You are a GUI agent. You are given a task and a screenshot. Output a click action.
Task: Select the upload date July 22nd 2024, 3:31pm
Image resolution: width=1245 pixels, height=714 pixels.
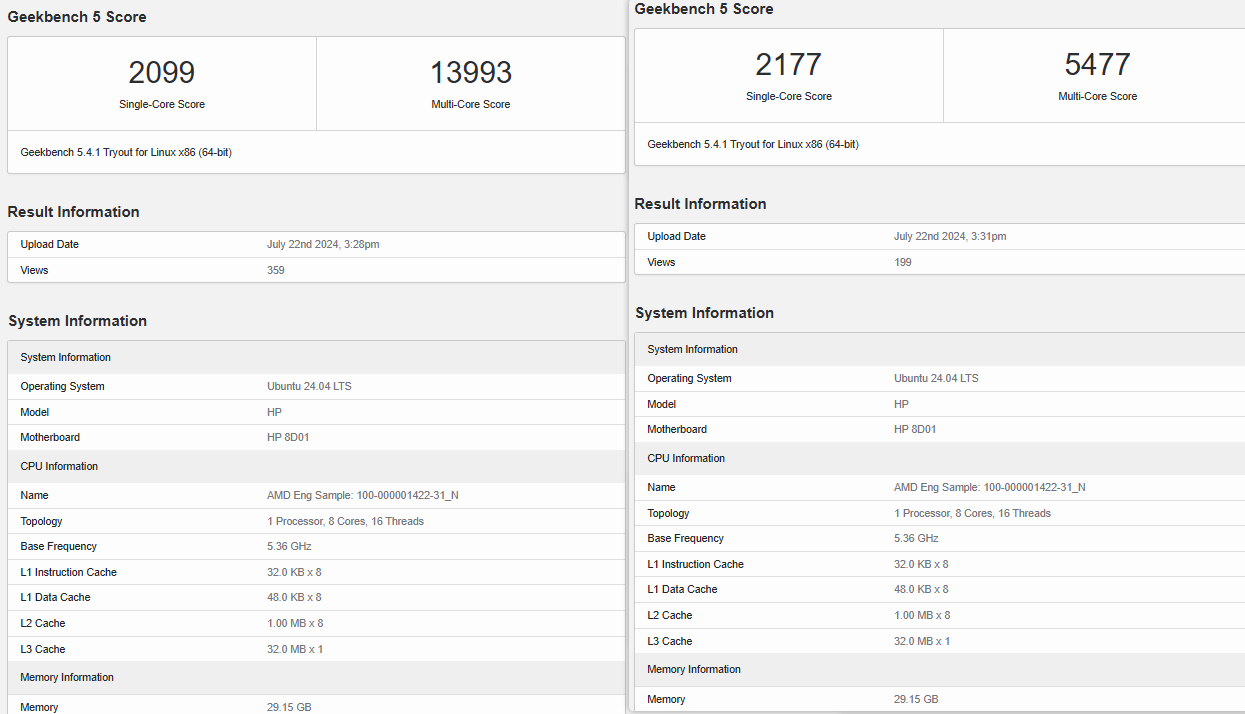coord(949,236)
